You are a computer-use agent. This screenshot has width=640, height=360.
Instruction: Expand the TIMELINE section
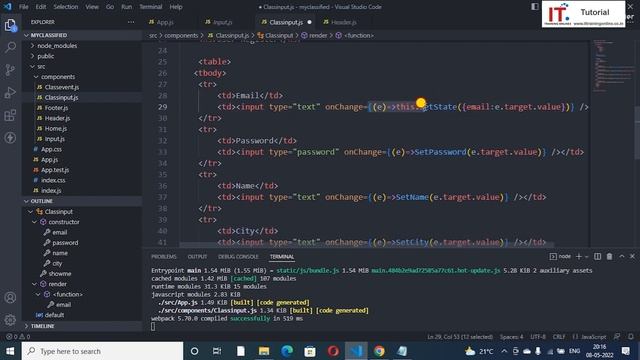pyautogui.click(x=82, y=326)
